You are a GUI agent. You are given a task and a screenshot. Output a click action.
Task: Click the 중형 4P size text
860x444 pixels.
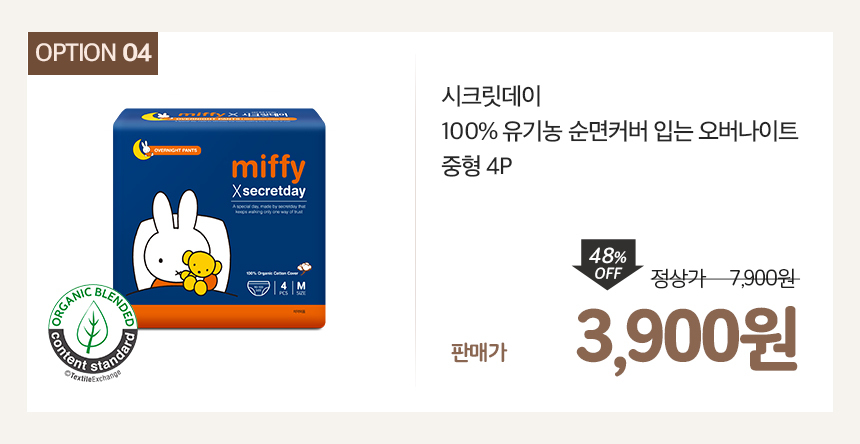coord(476,167)
